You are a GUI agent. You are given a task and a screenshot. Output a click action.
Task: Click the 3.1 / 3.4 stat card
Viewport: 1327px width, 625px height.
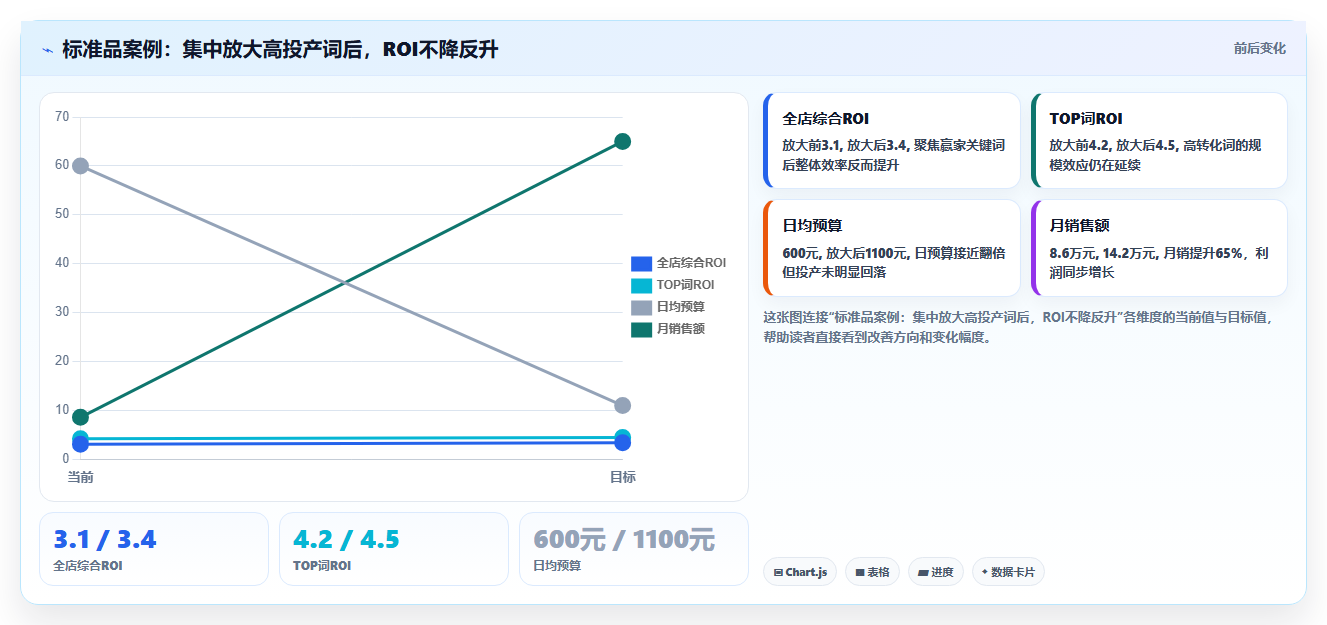click(154, 549)
